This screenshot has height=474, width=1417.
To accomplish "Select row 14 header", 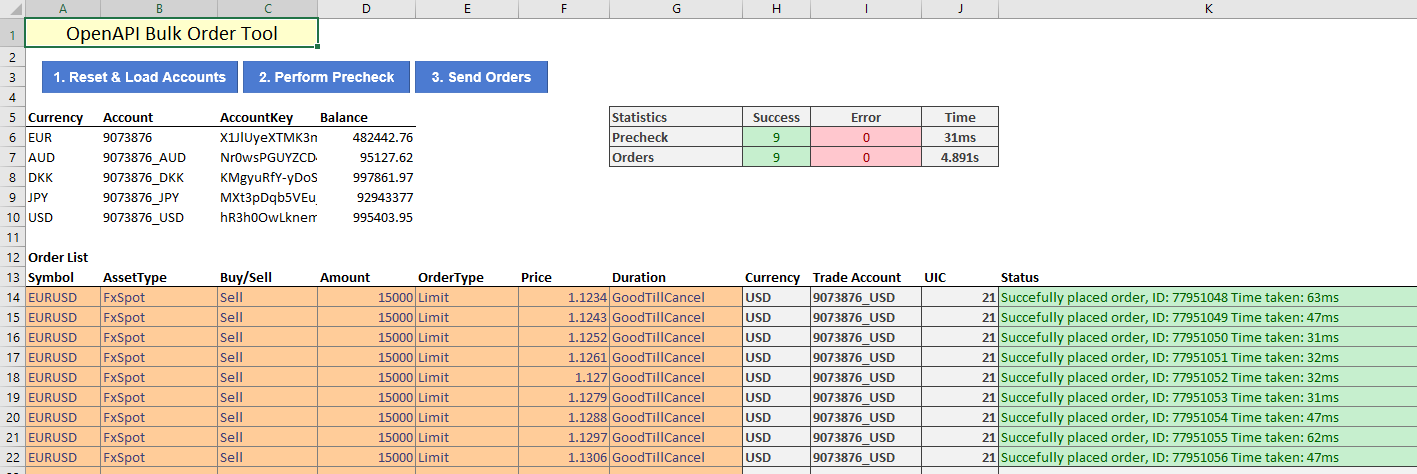I will pyautogui.click(x=12, y=297).
